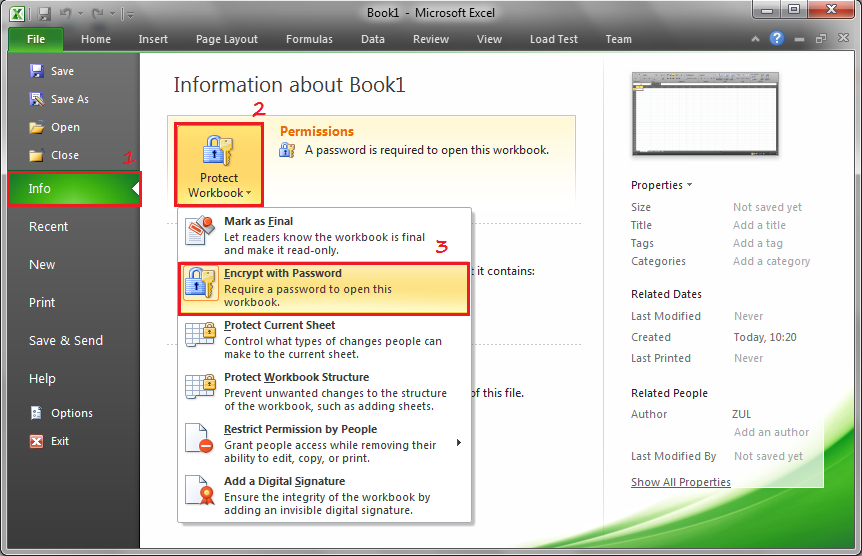This screenshot has height=556, width=862.
Task: Click the Protect Workbook button
Action: [x=219, y=164]
